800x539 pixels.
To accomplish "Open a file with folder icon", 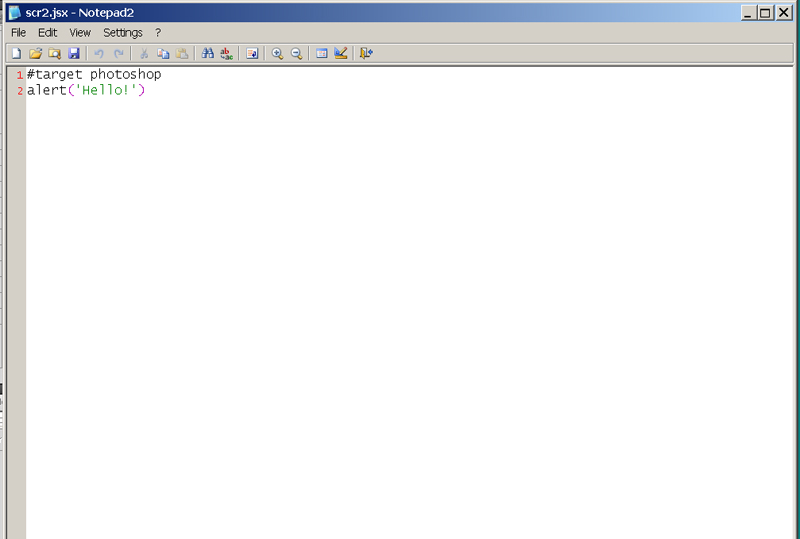I will click(35, 53).
